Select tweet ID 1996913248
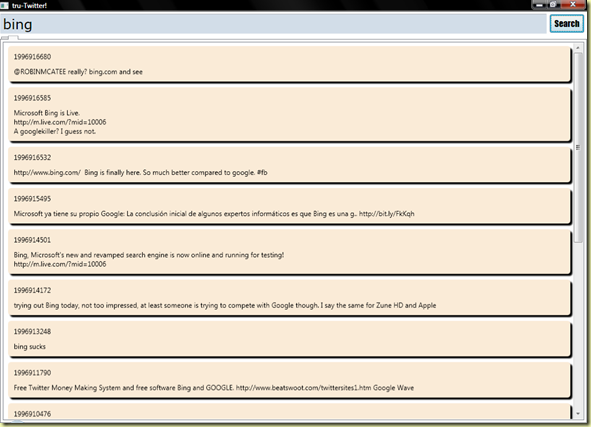This screenshot has width=591, height=427. tap(32, 332)
